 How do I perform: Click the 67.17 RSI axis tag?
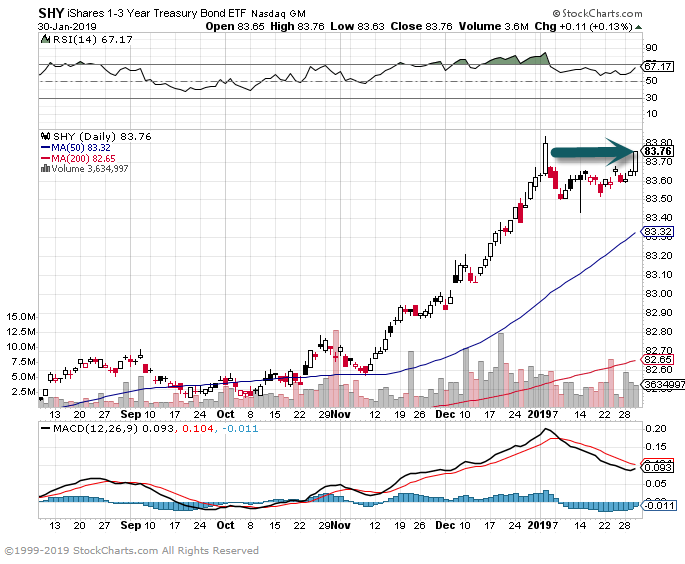[x=657, y=66]
